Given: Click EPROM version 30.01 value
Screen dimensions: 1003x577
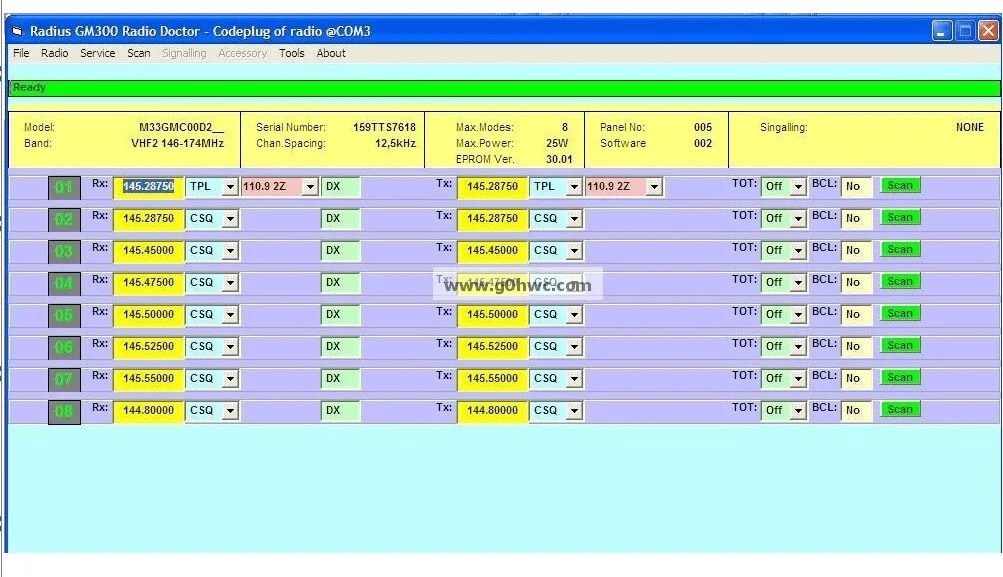Looking at the screenshot, I should [x=559, y=159].
